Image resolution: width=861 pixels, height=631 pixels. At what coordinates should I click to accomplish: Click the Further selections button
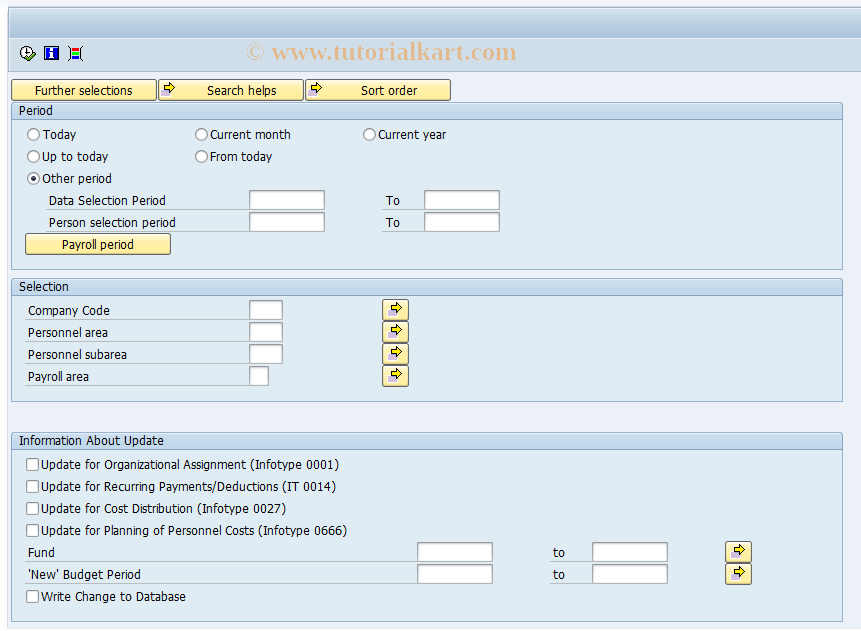83,89
